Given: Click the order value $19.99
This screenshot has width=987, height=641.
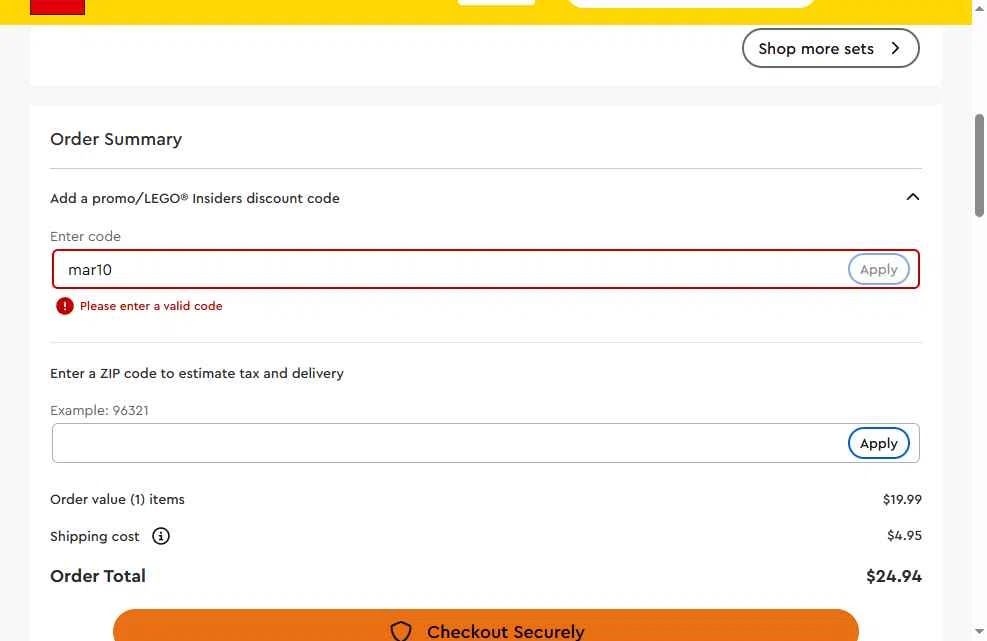Looking at the screenshot, I should 902,499.
